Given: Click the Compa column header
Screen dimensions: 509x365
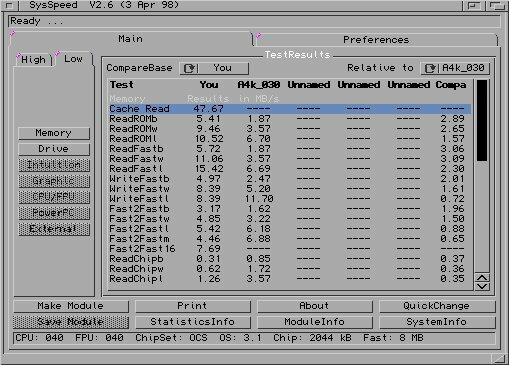Looking at the screenshot, I should point(451,85).
